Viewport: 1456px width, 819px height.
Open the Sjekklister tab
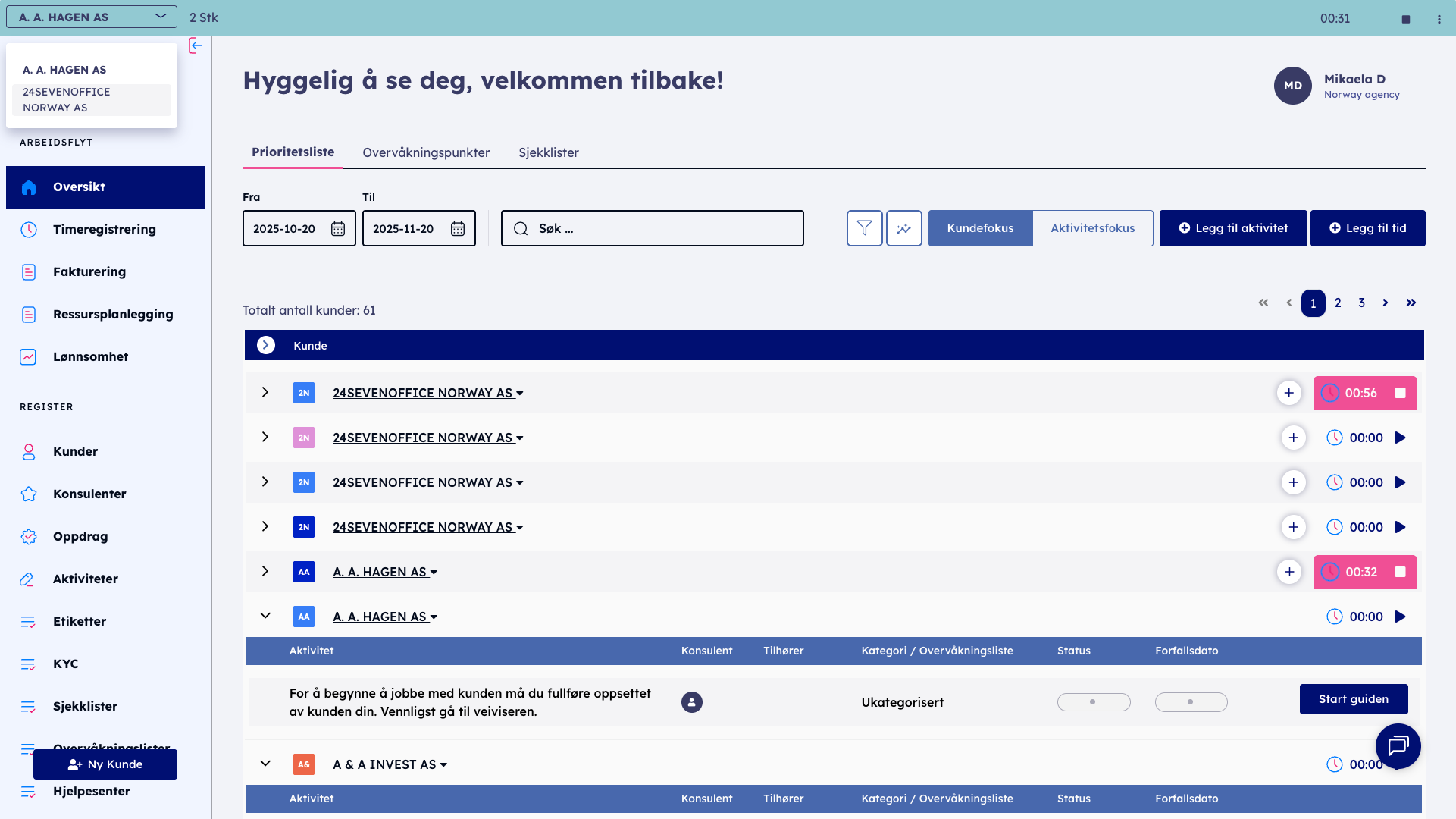click(x=548, y=152)
